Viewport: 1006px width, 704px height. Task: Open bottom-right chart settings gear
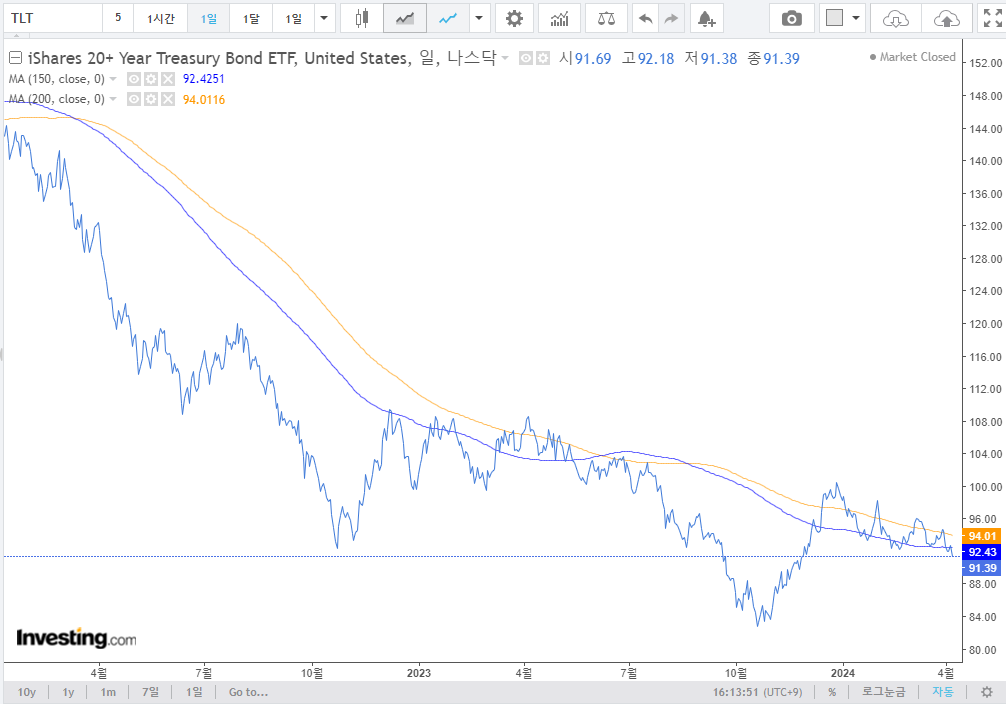(x=987, y=692)
